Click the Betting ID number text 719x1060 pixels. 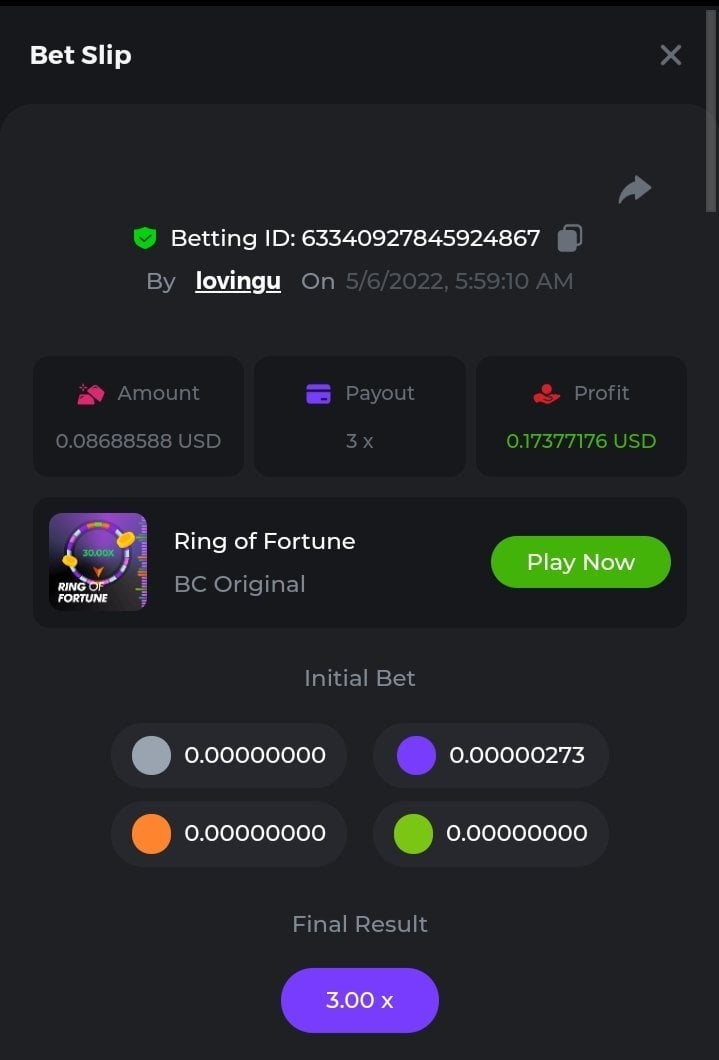[420, 238]
